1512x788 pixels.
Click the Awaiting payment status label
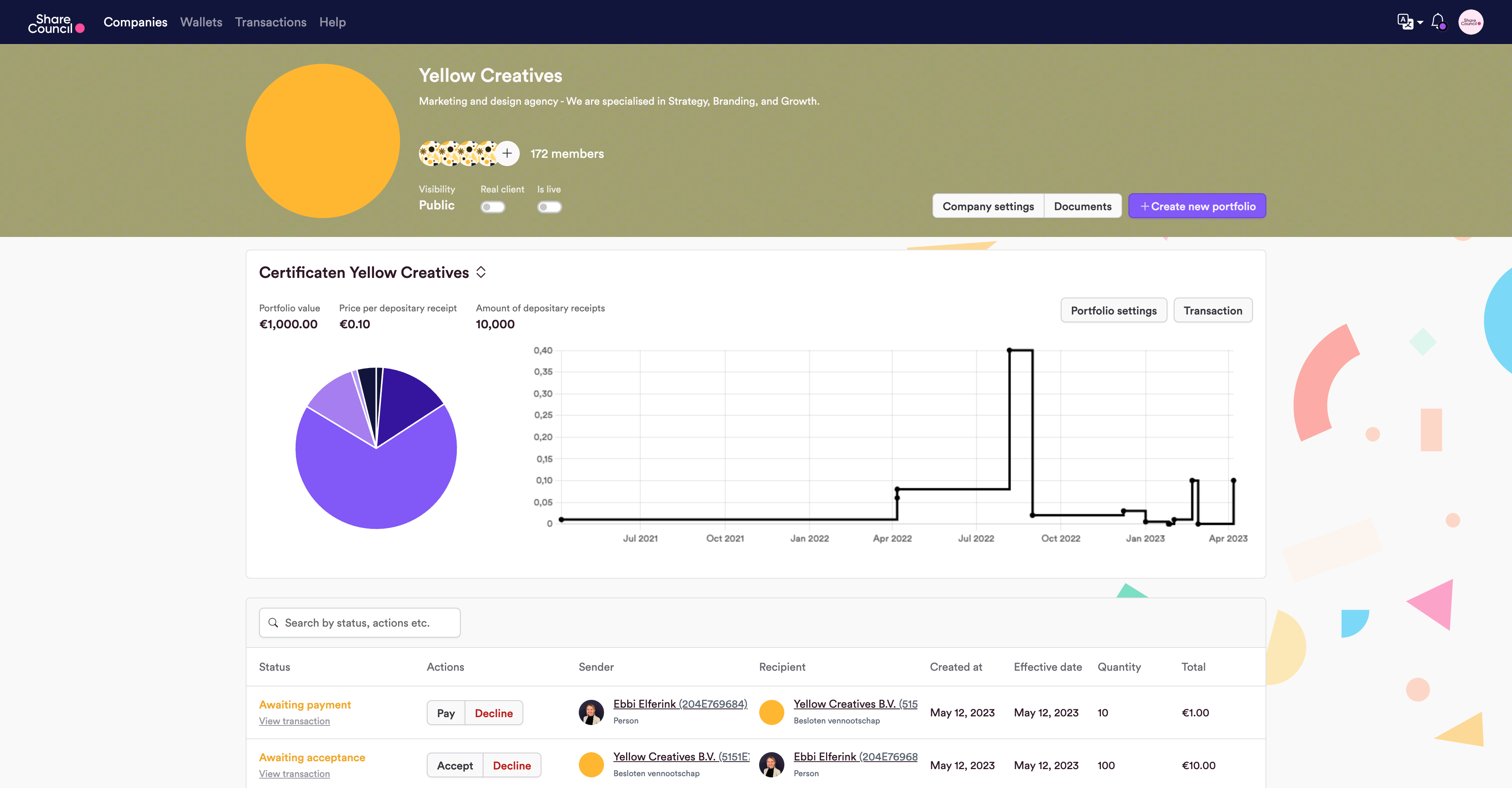[305, 705]
